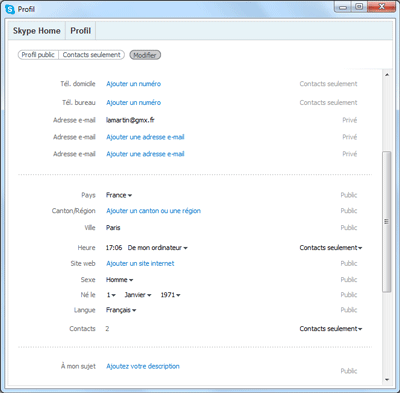Screen dimensions: 400x393
Task: Open the De mon ordinateur time dropdown
Action: tap(157, 248)
